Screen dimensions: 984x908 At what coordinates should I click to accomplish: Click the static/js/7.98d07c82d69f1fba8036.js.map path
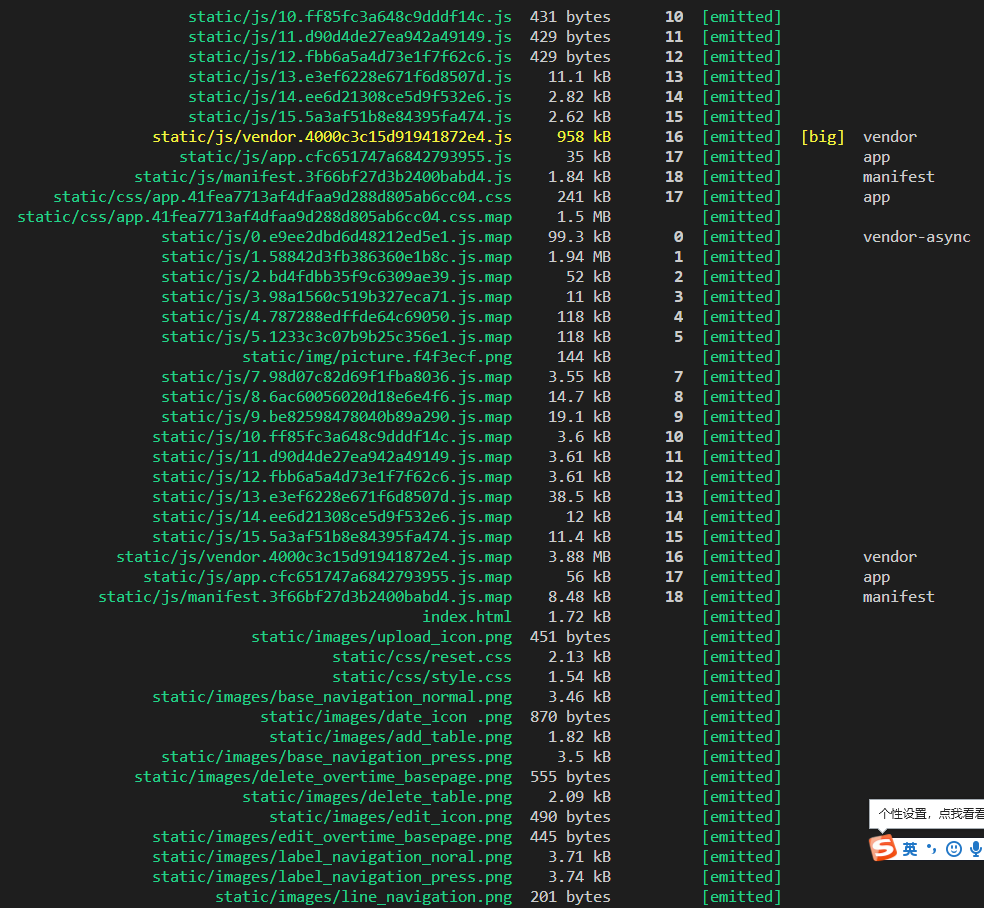336,377
